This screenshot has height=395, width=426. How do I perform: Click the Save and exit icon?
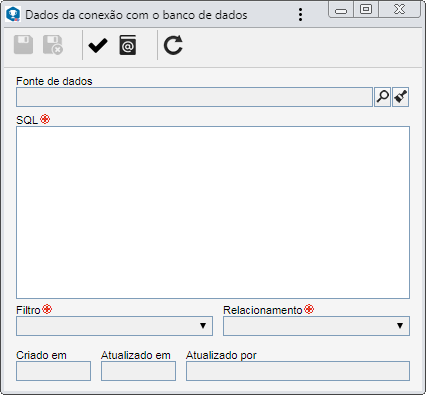53,45
